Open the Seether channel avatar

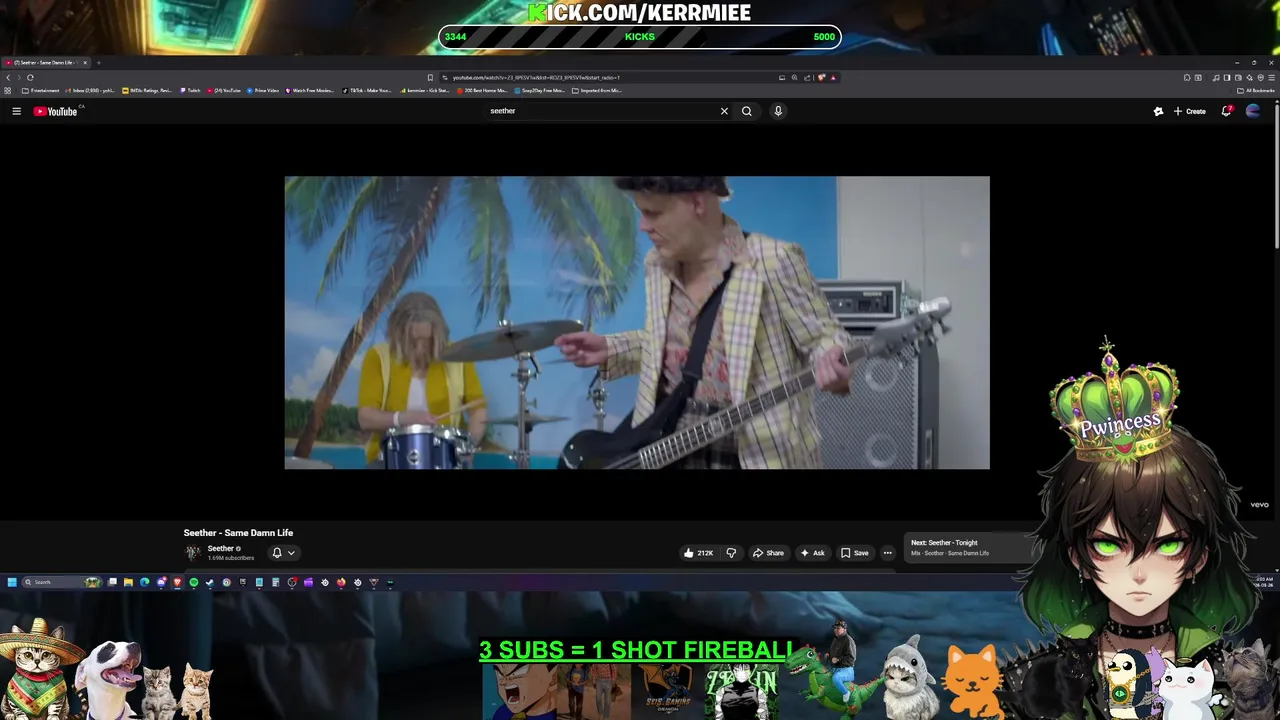tap(192, 552)
